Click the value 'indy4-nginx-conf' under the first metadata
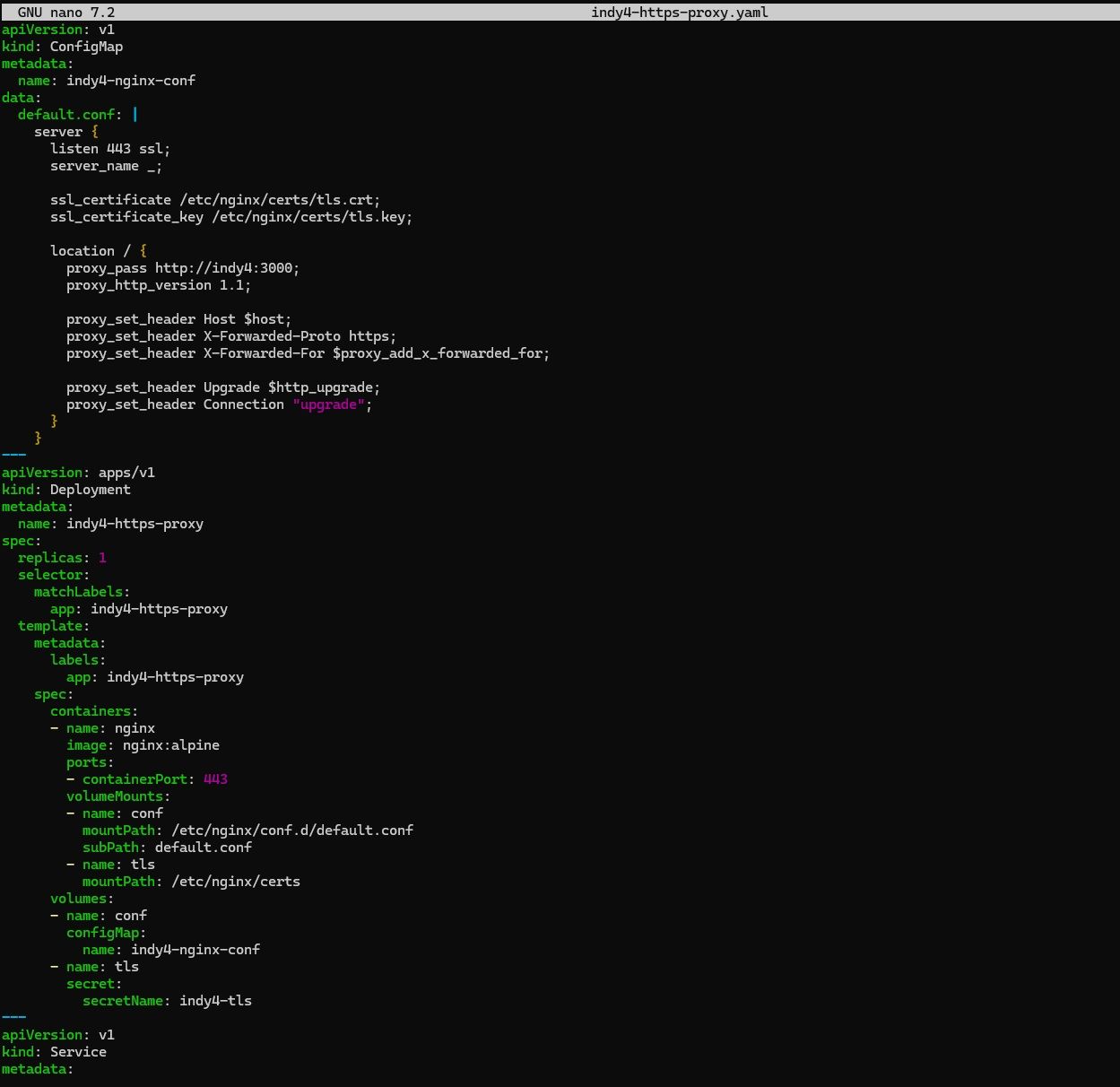Viewport: 1120px width, 1087px height. pos(131,81)
